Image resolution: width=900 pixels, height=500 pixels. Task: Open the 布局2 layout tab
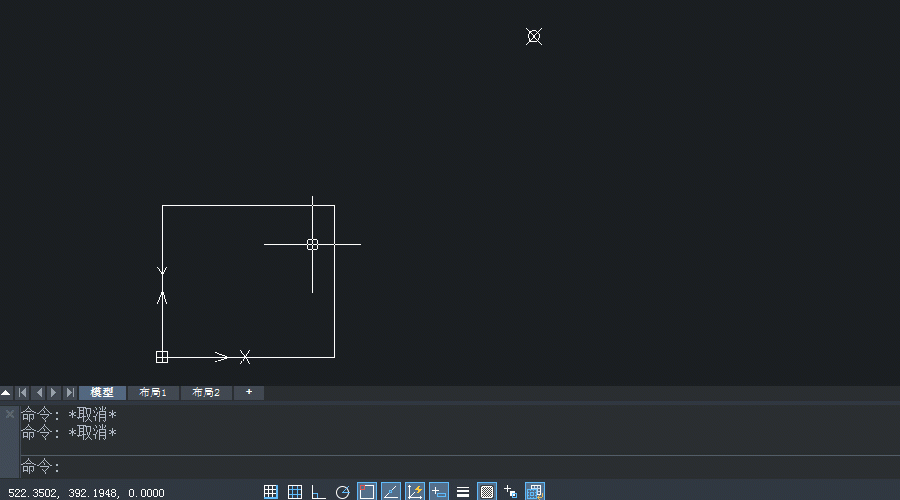(206, 393)
